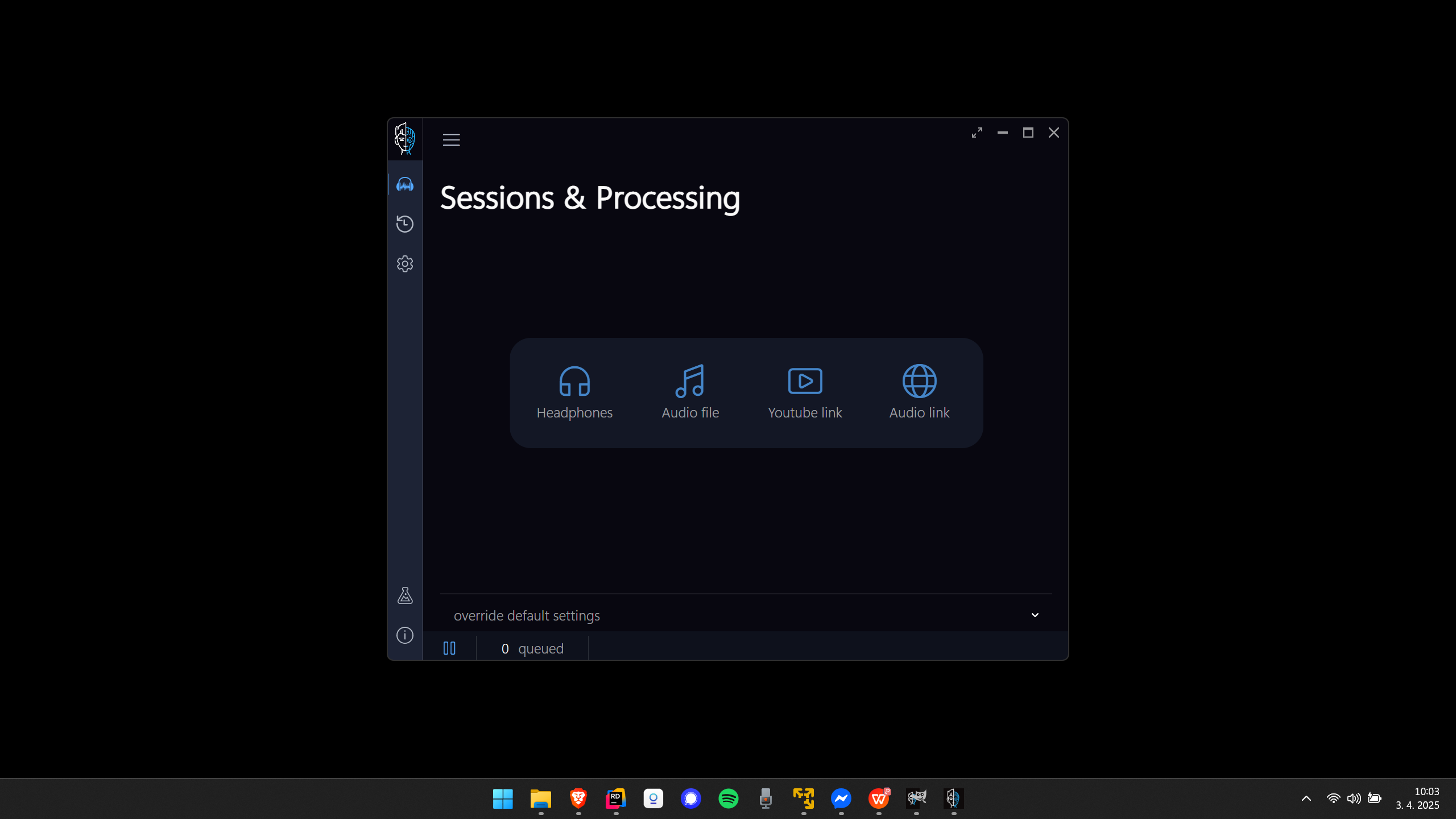
Task: Click the app logo in sidebar
Action: tap(405, 139)
